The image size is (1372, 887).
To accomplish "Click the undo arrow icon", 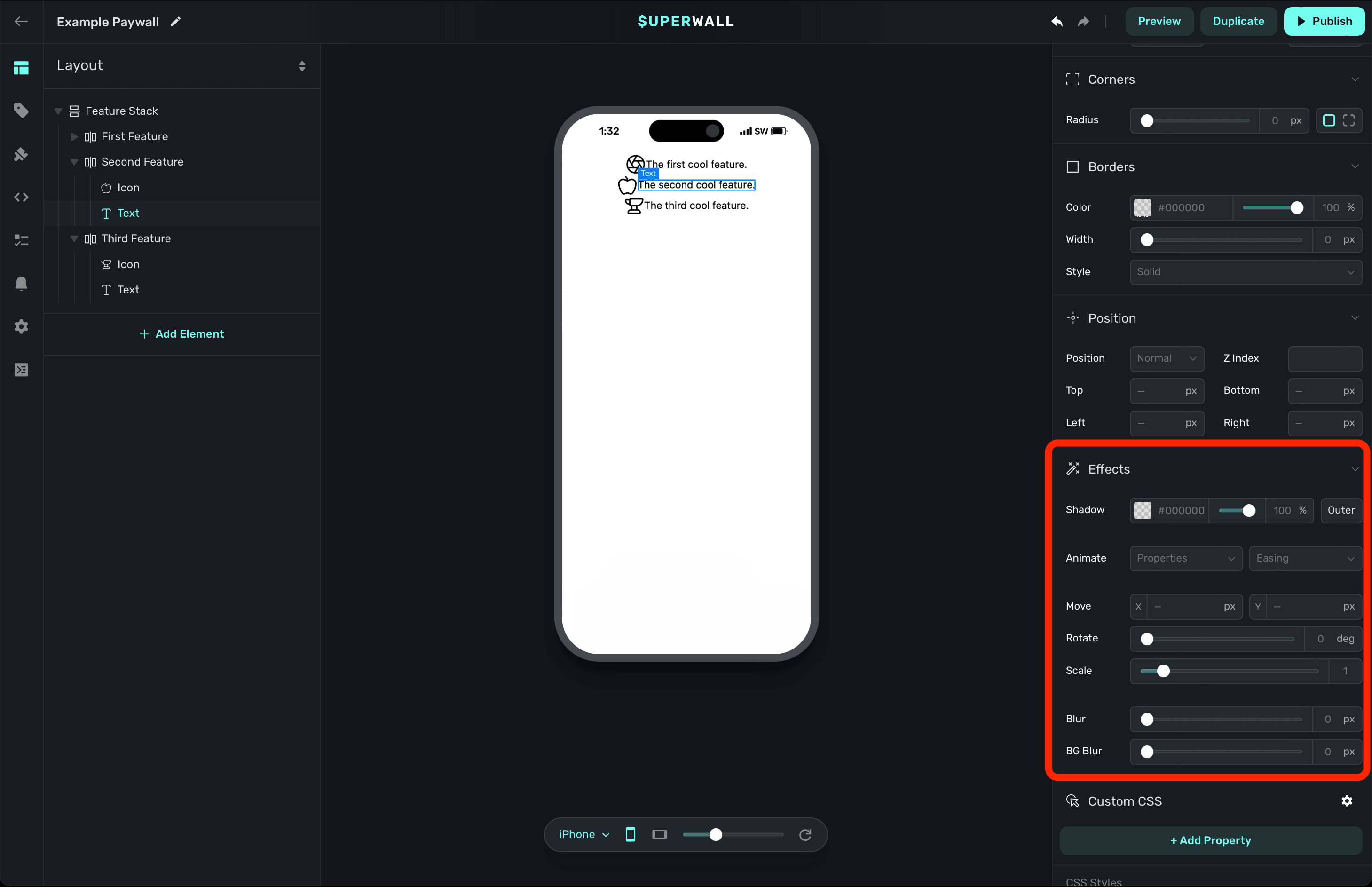I will pyautogui.click(x=1057, y=21).
